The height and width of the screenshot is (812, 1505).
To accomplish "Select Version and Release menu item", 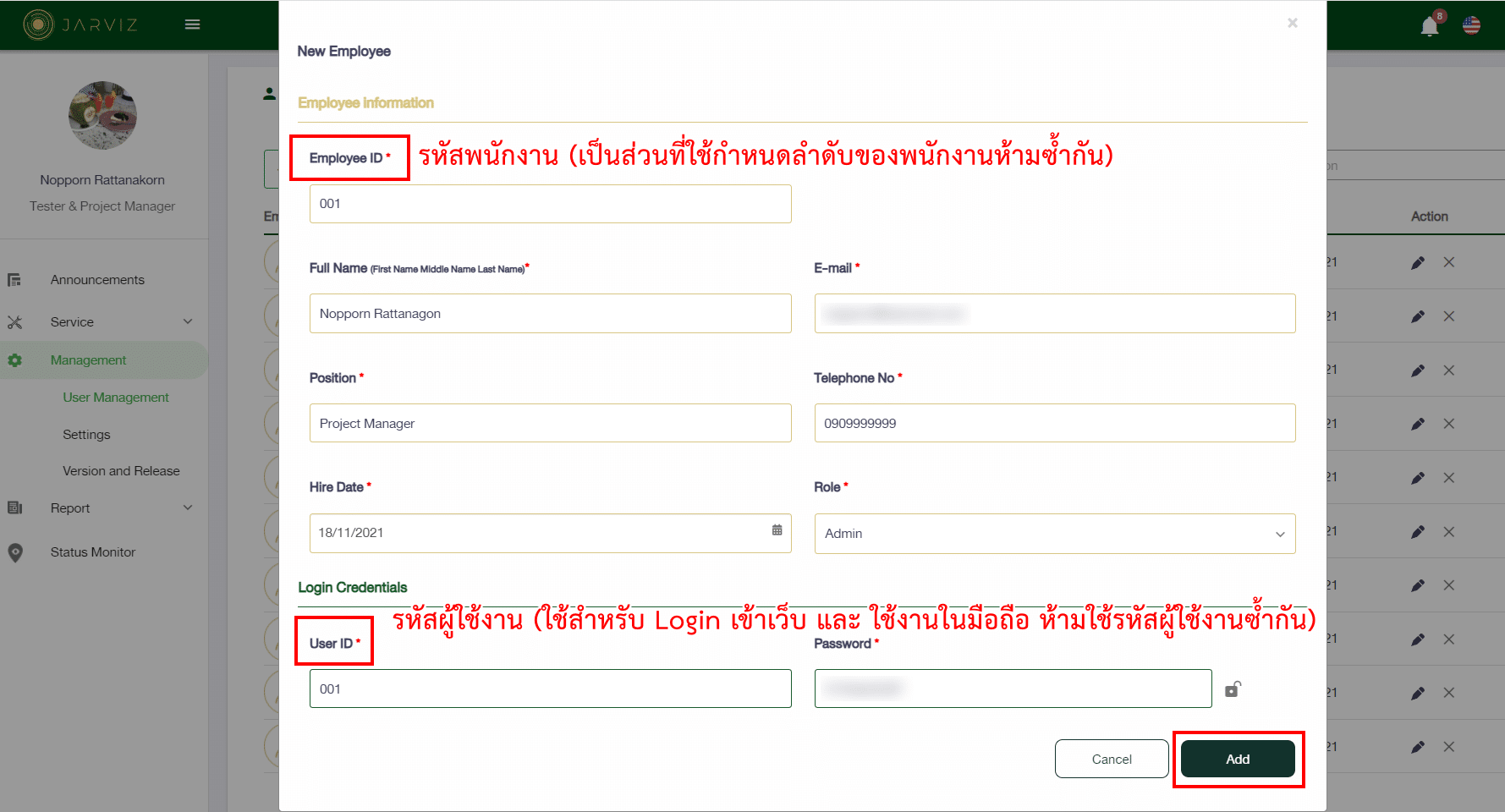I will (x=121, y=471).
